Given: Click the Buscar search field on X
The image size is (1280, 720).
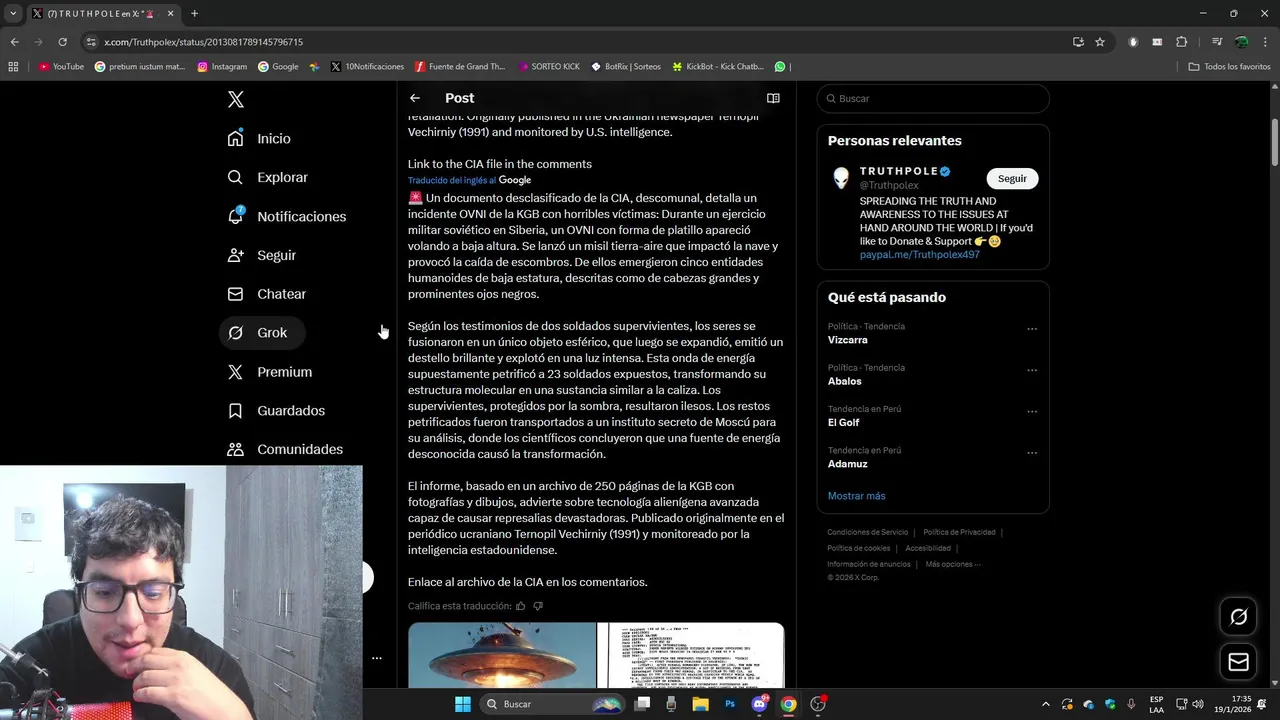Looking at the screenshot, I should pos(933,99).
